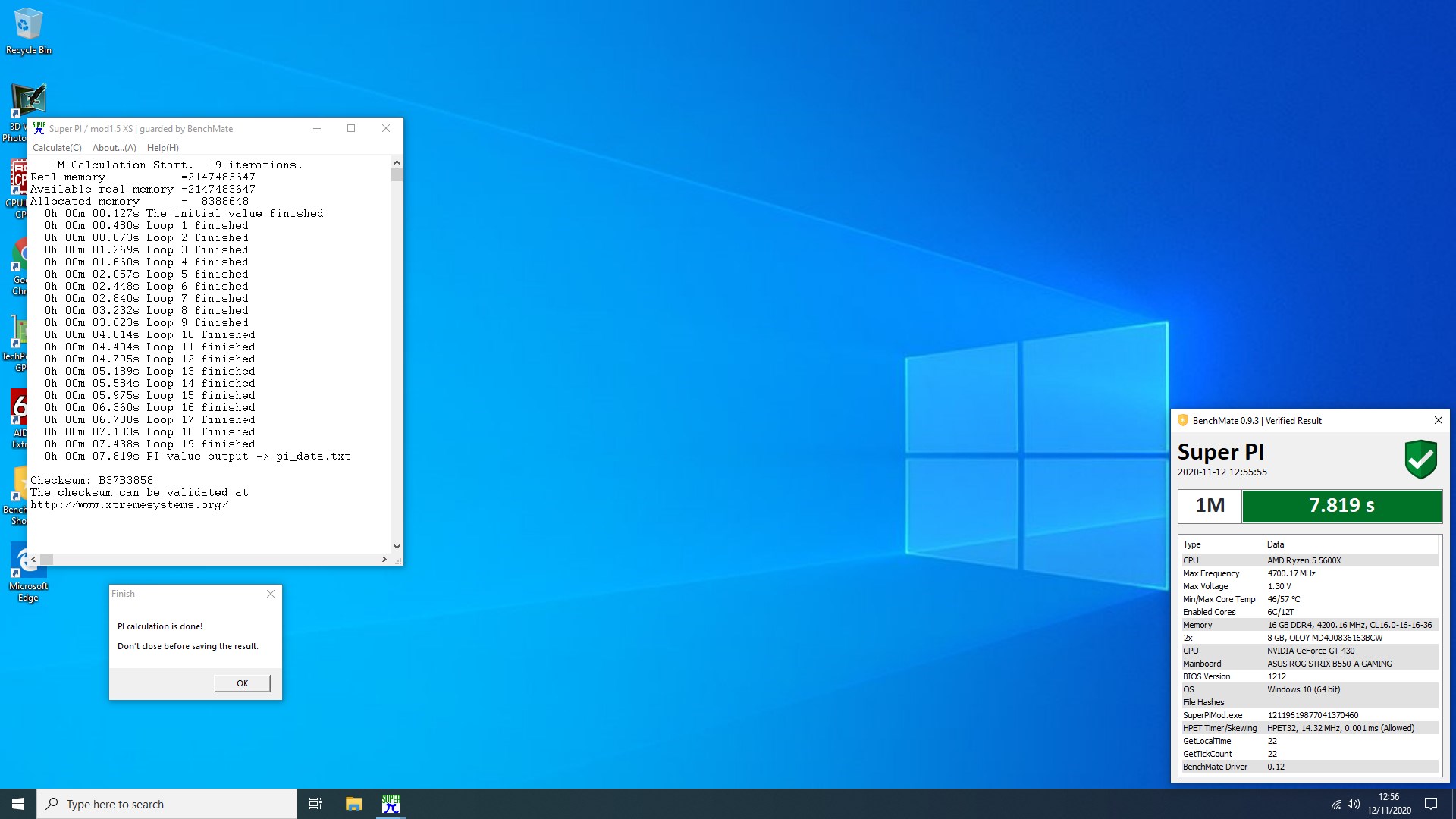Click the PI value output pi_data.txt line
The height and width of the screenshot is (819, 1456).
(x=197, y=456)
